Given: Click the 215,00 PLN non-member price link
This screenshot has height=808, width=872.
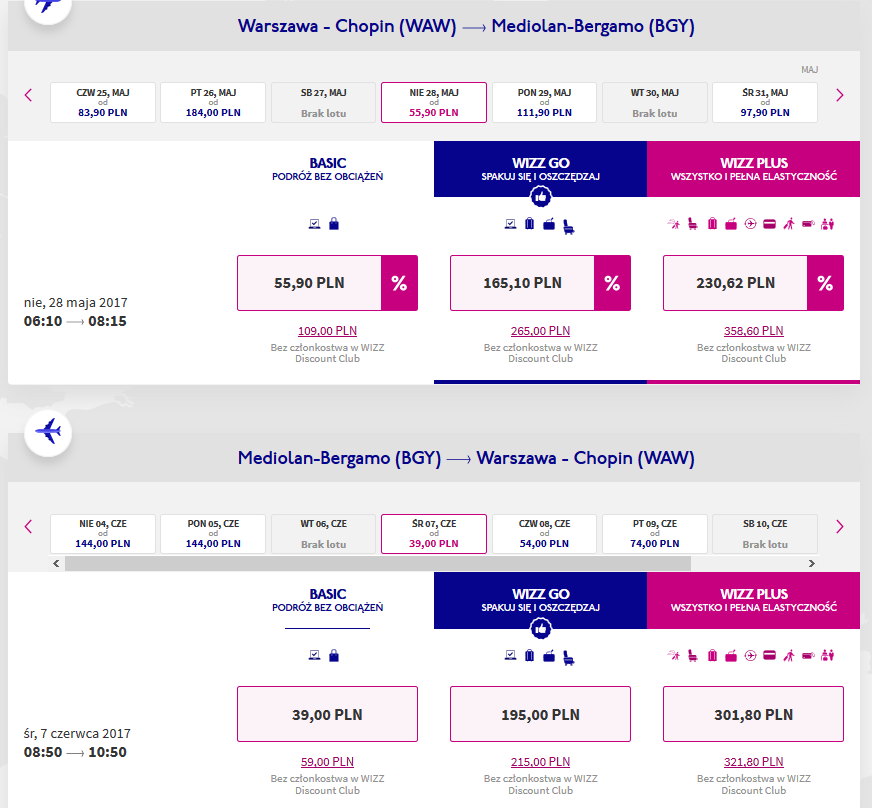Looking at the screenshot, I should click(541, 762).
